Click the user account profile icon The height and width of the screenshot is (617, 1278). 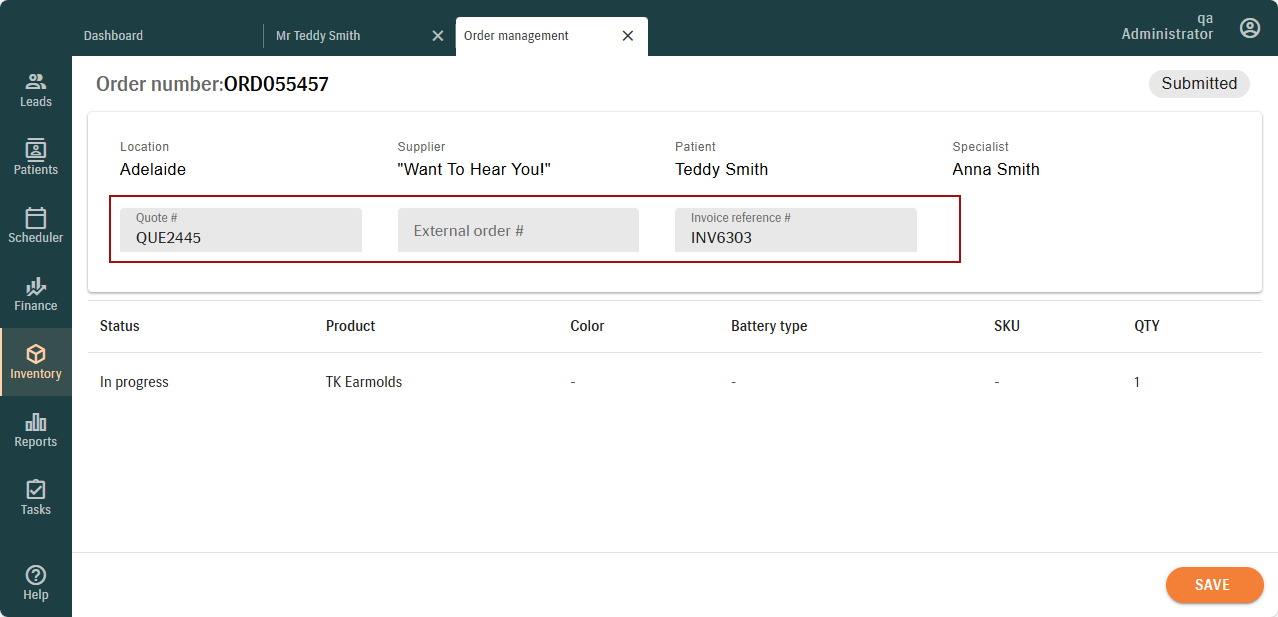coord(1249,28)
